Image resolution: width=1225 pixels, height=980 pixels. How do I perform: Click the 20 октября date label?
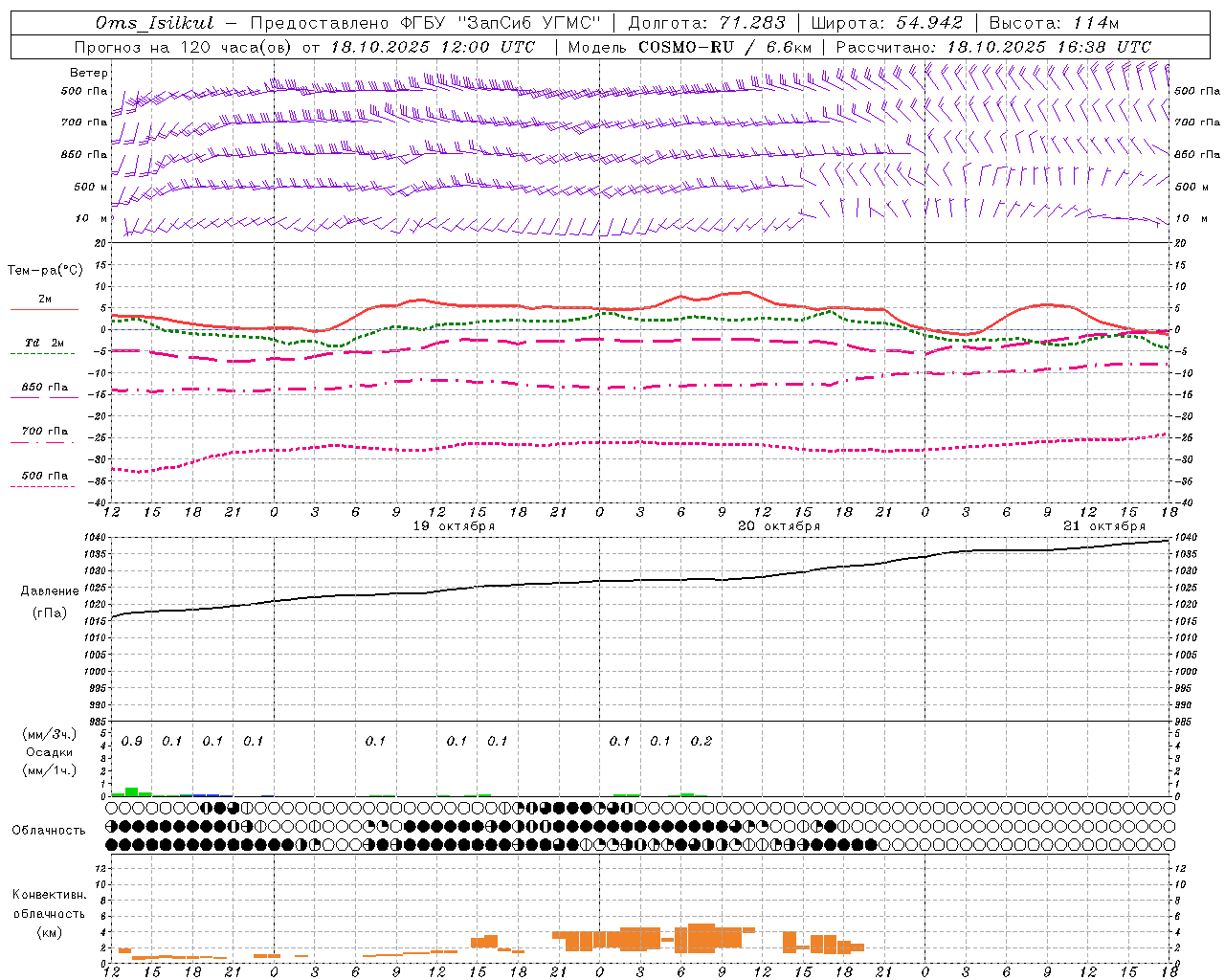(x=779, y=526)
